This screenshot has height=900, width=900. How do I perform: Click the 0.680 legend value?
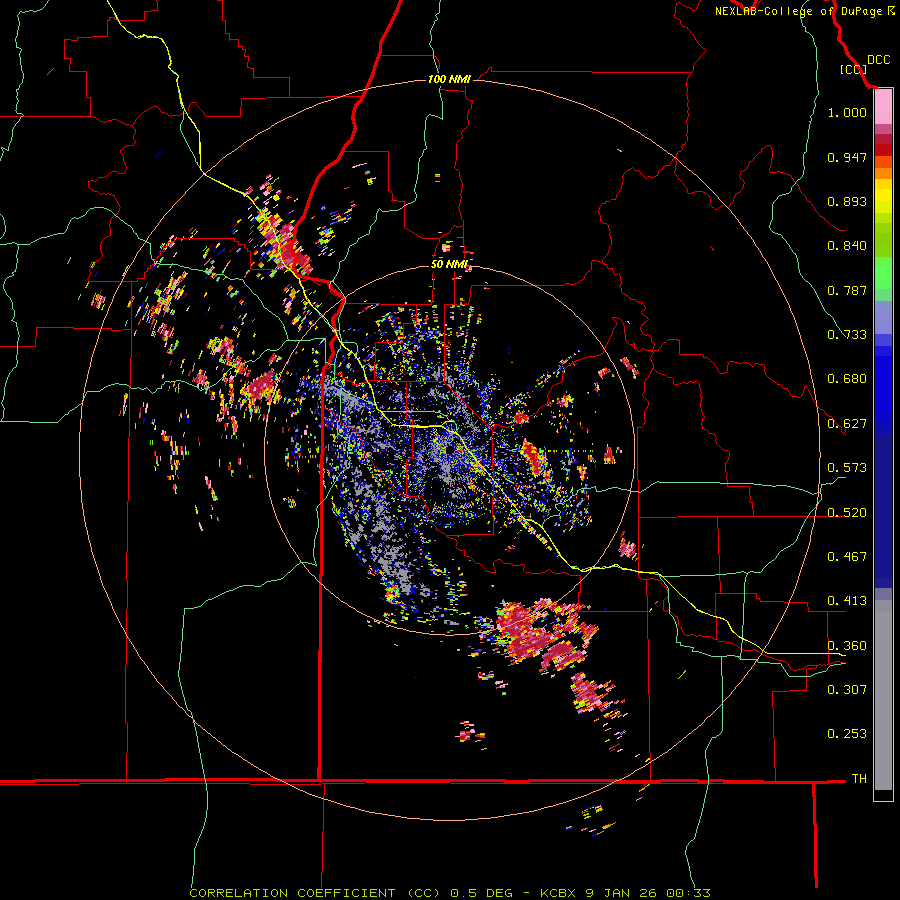(x=847, y=379)
